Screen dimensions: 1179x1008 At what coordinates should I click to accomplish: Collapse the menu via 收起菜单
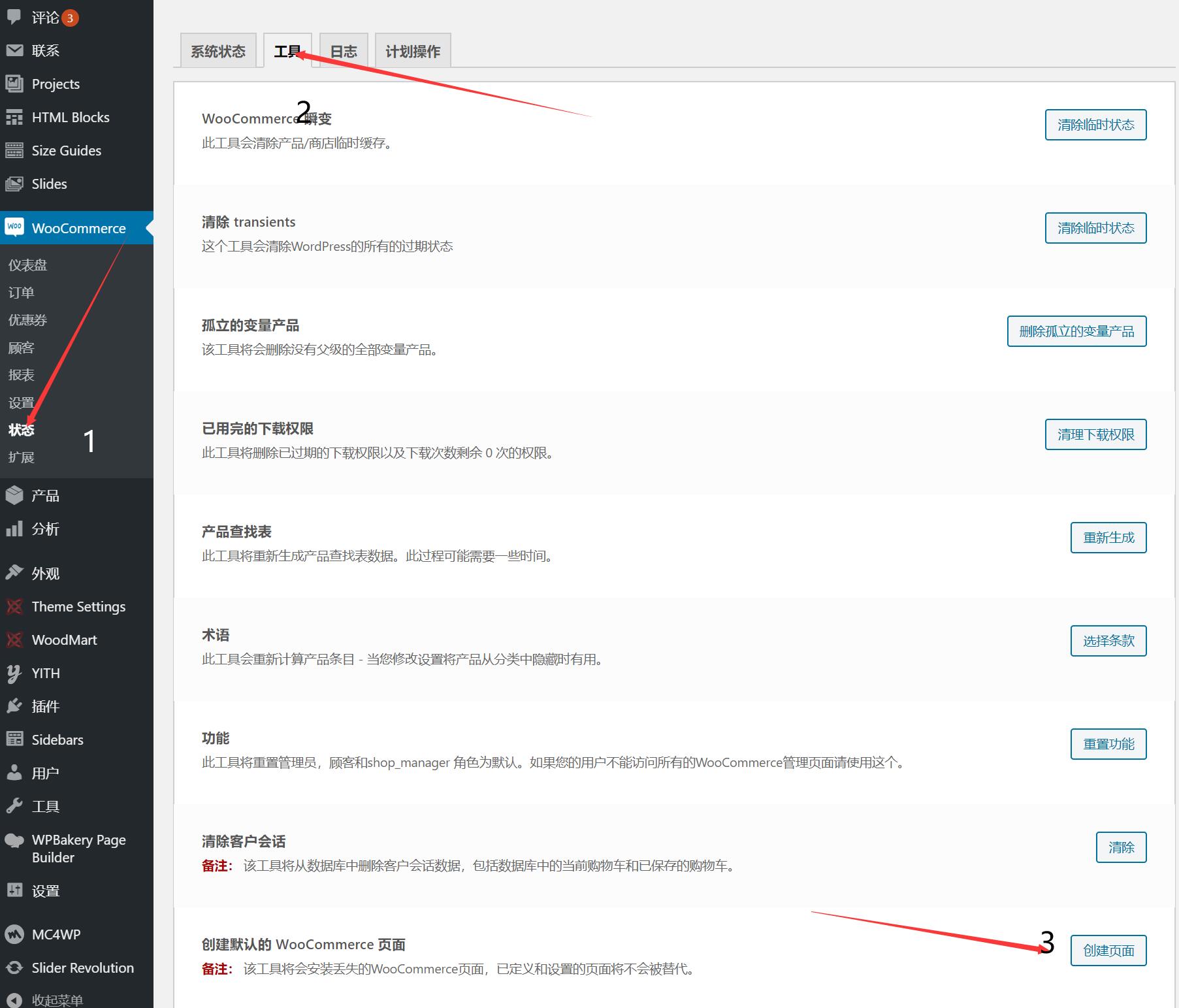(57, 1000)
